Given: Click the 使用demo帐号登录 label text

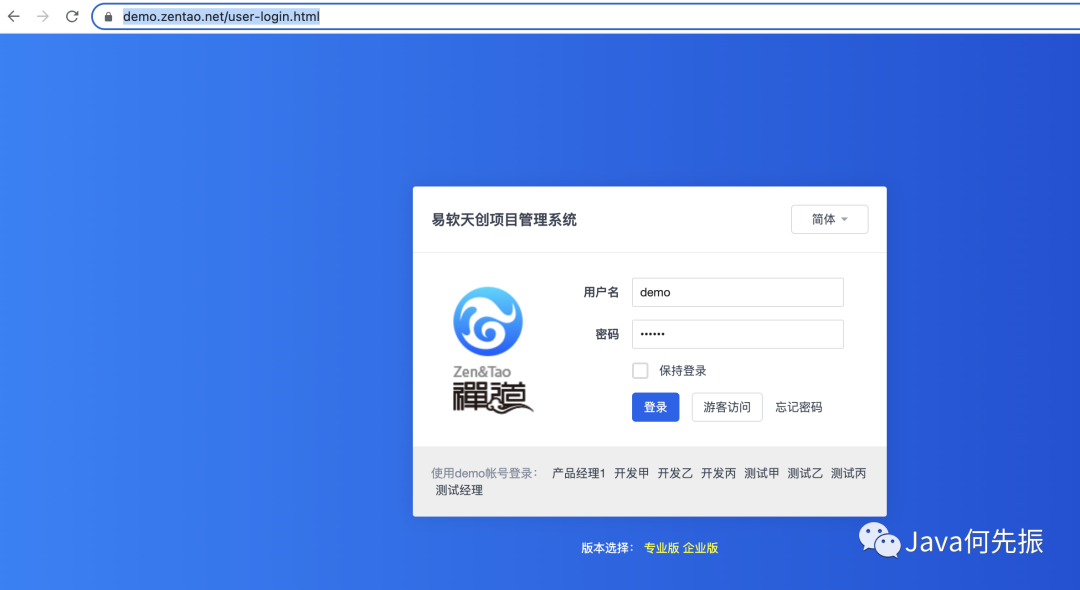Looking at the screenshot, I should [x=485, y=474].
